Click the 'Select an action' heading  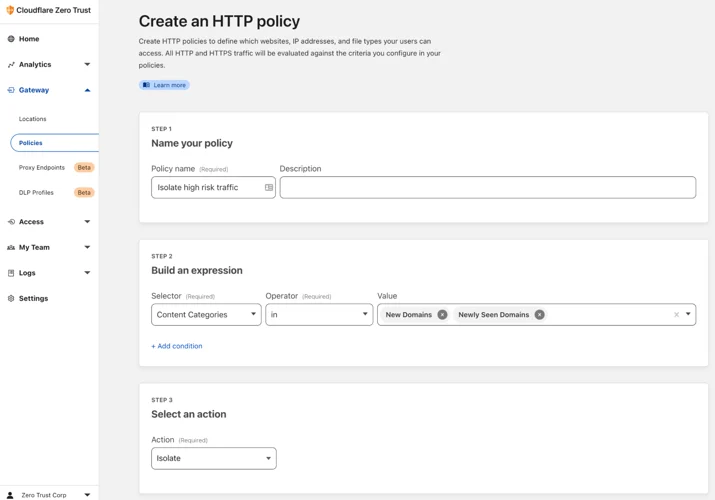189,414
